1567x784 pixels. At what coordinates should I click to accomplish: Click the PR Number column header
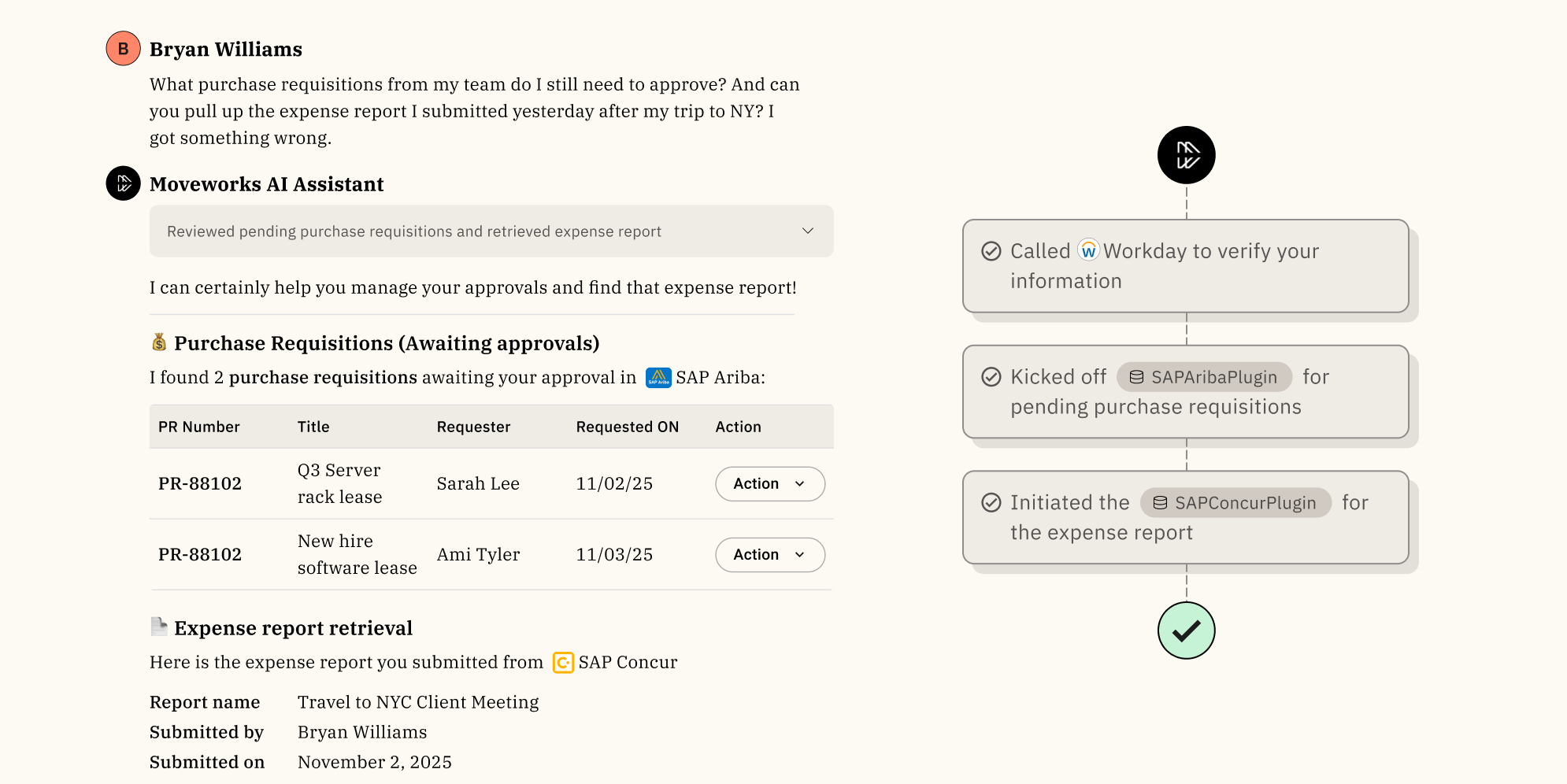click(198, 427)
